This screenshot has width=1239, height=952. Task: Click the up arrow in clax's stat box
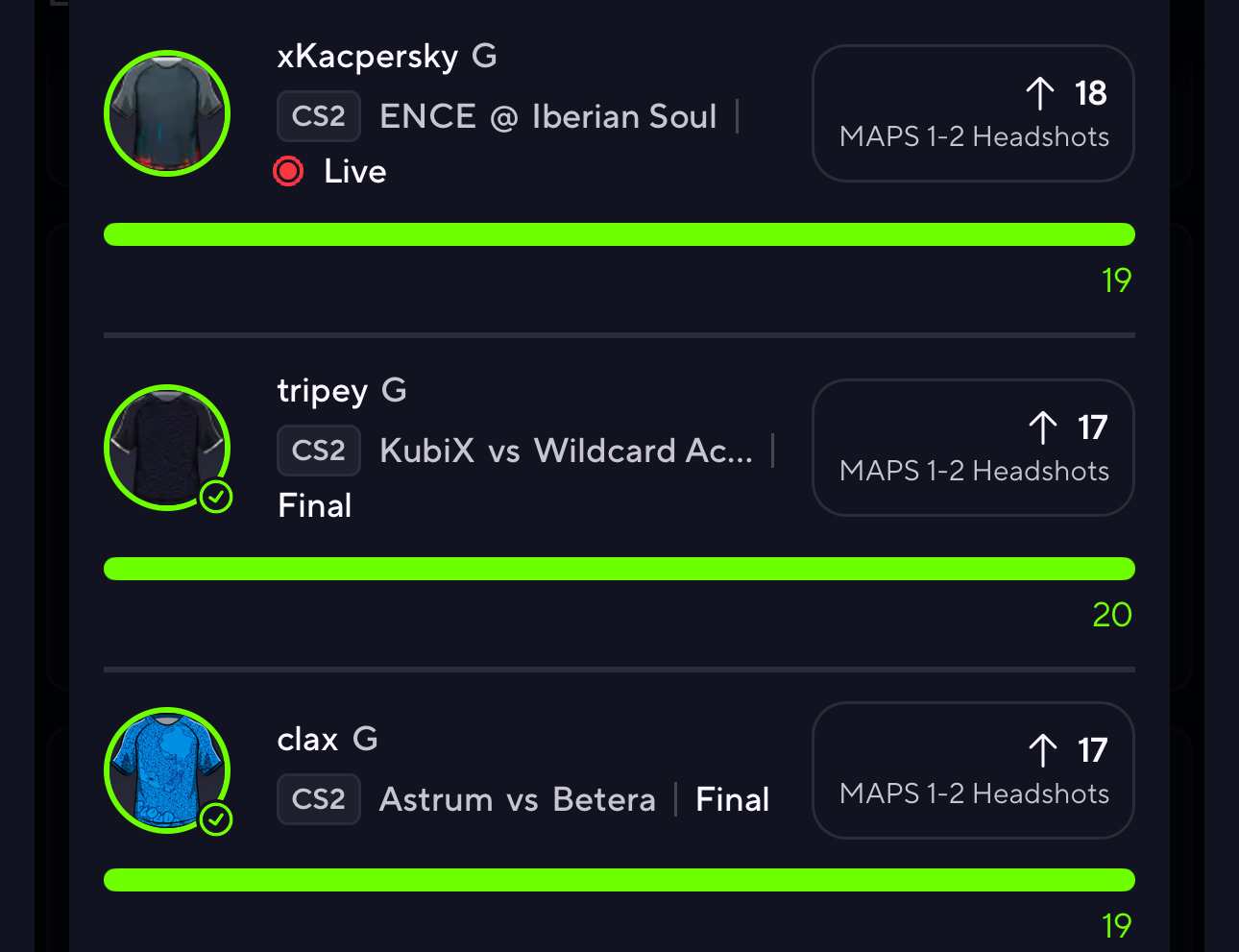coord(1043,750)
